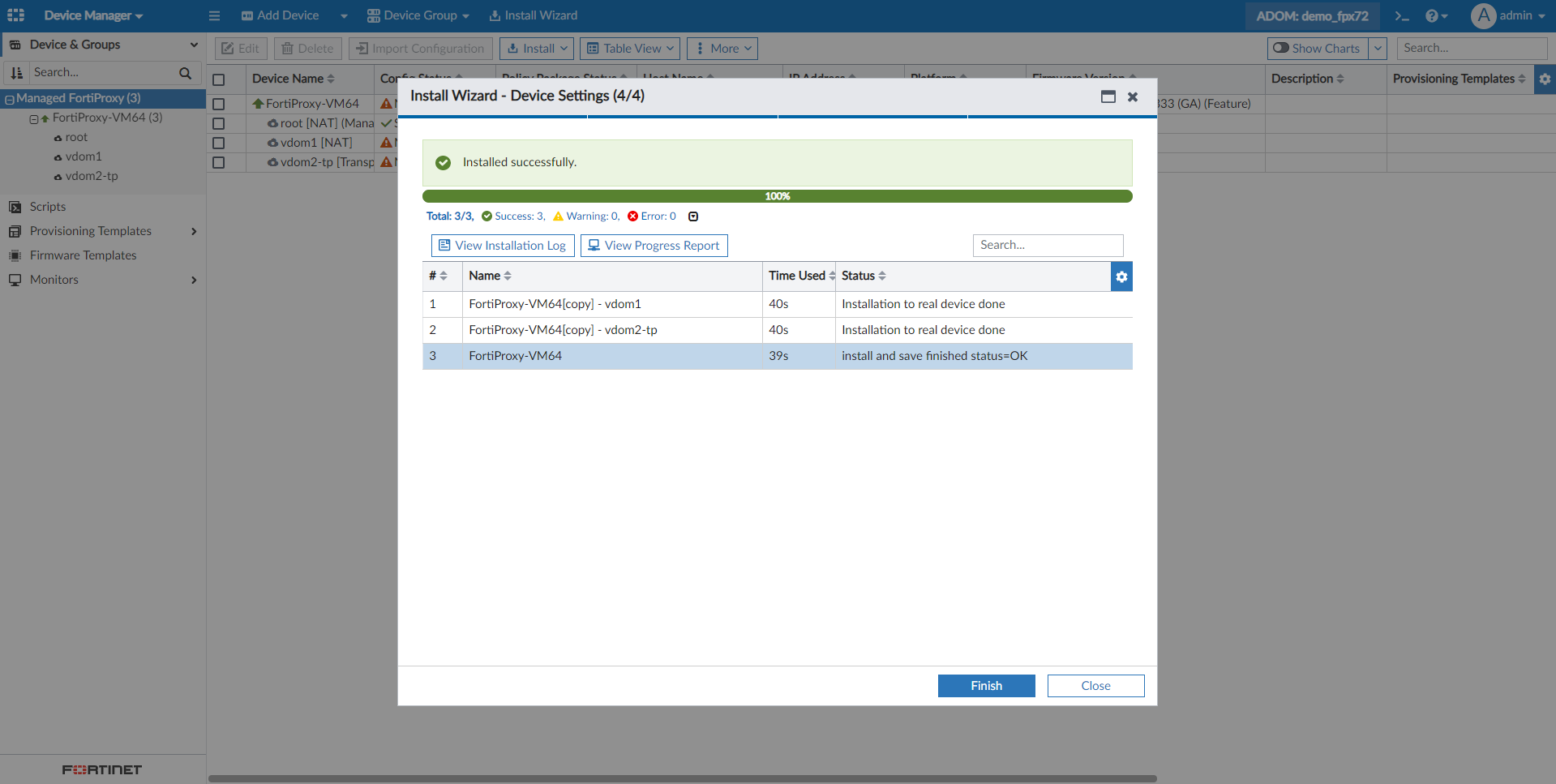1556x784 pixels.
Task: Open the More actions dropdown
Action: 722,49
